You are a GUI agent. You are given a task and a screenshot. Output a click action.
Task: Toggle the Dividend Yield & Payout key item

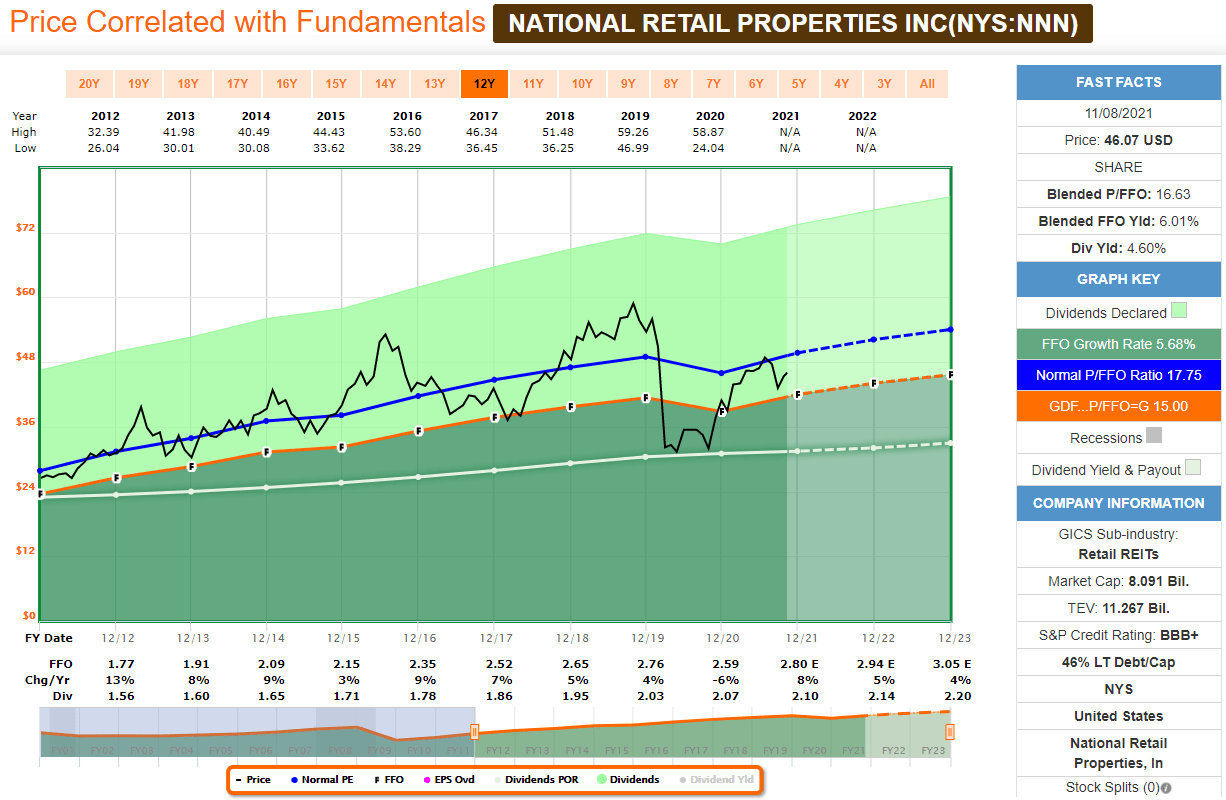[x=1118, y=468]
